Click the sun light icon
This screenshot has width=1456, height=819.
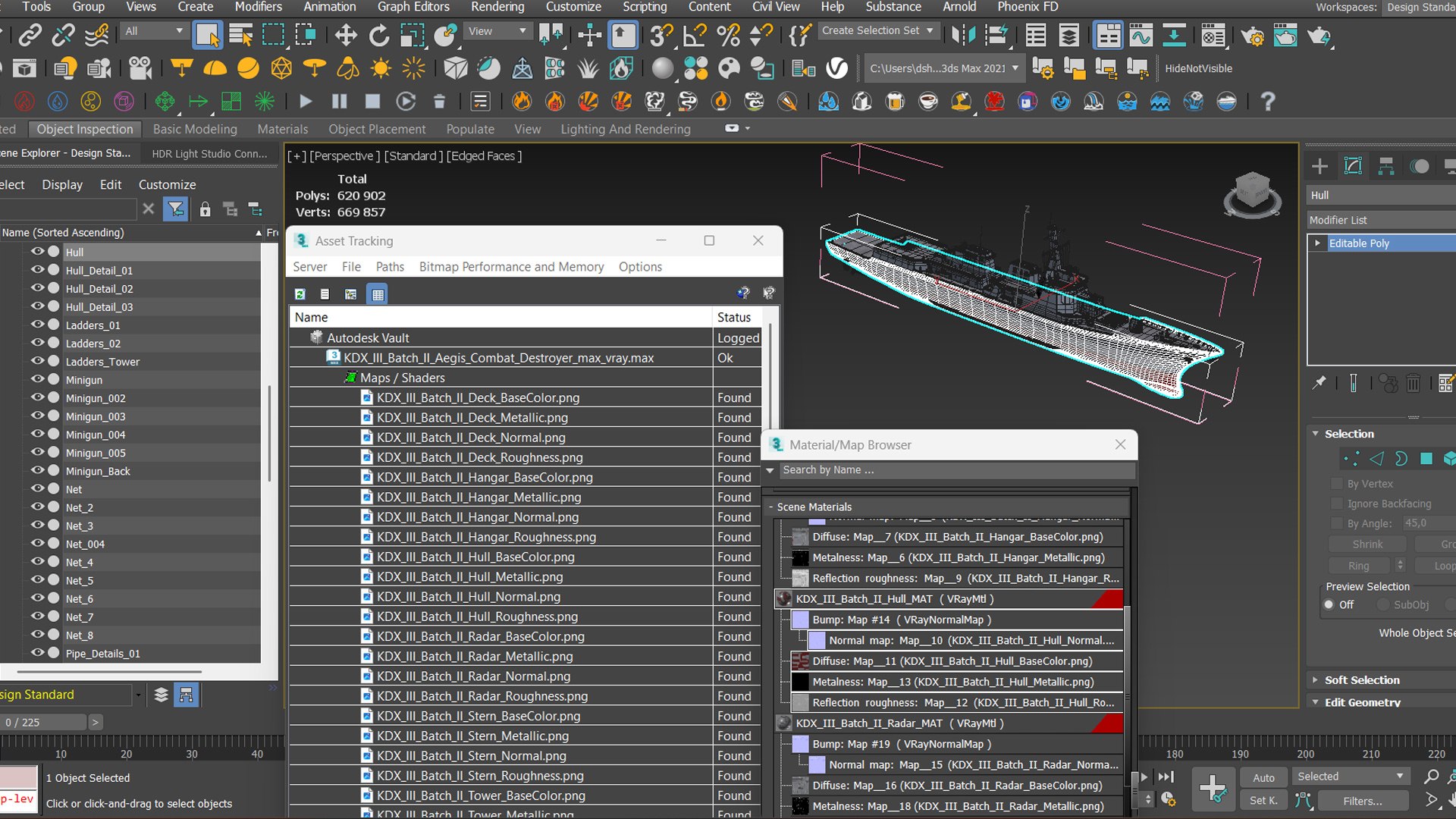381,68
